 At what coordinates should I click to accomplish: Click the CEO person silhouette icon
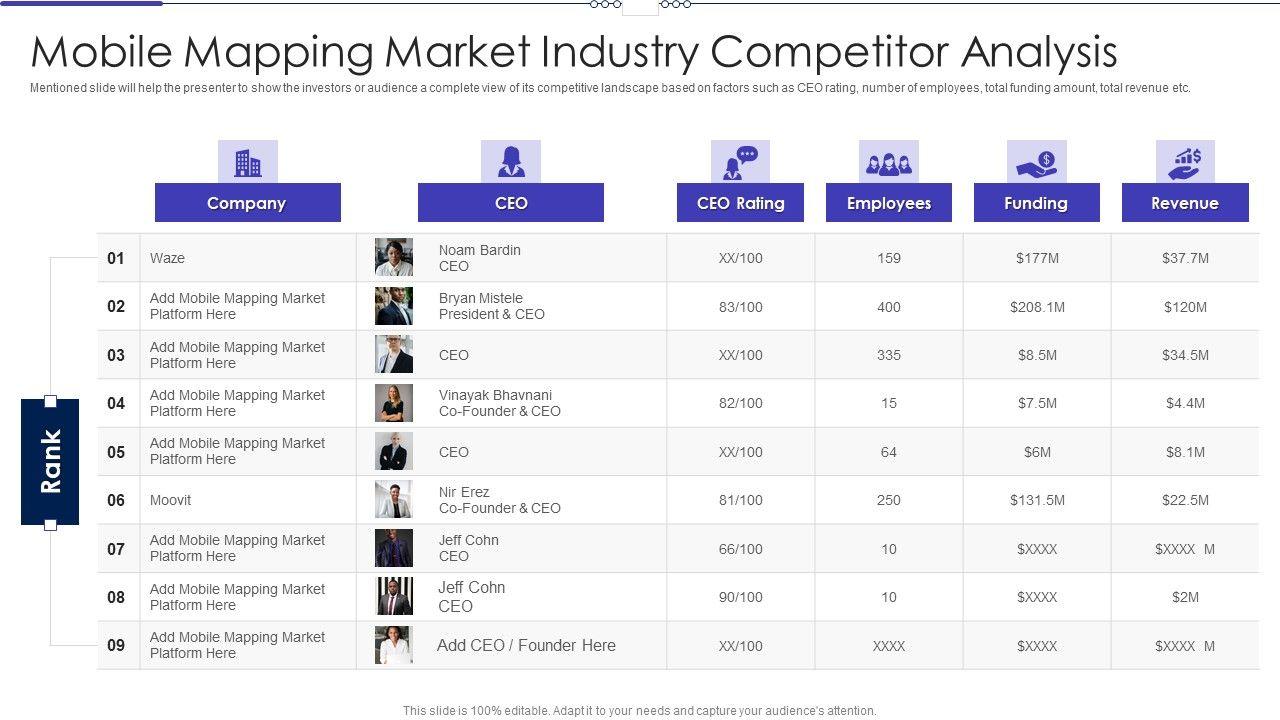click(x=511, y=162)
